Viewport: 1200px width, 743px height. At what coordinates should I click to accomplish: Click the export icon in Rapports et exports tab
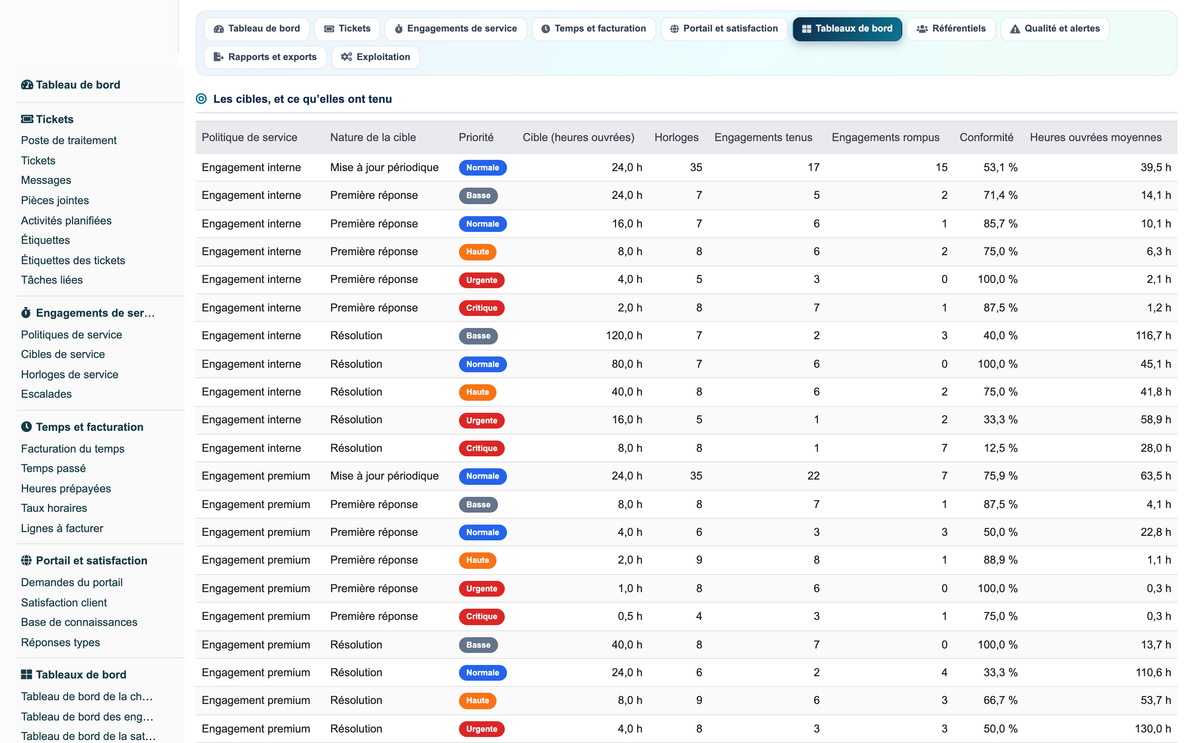coord(219,57)
